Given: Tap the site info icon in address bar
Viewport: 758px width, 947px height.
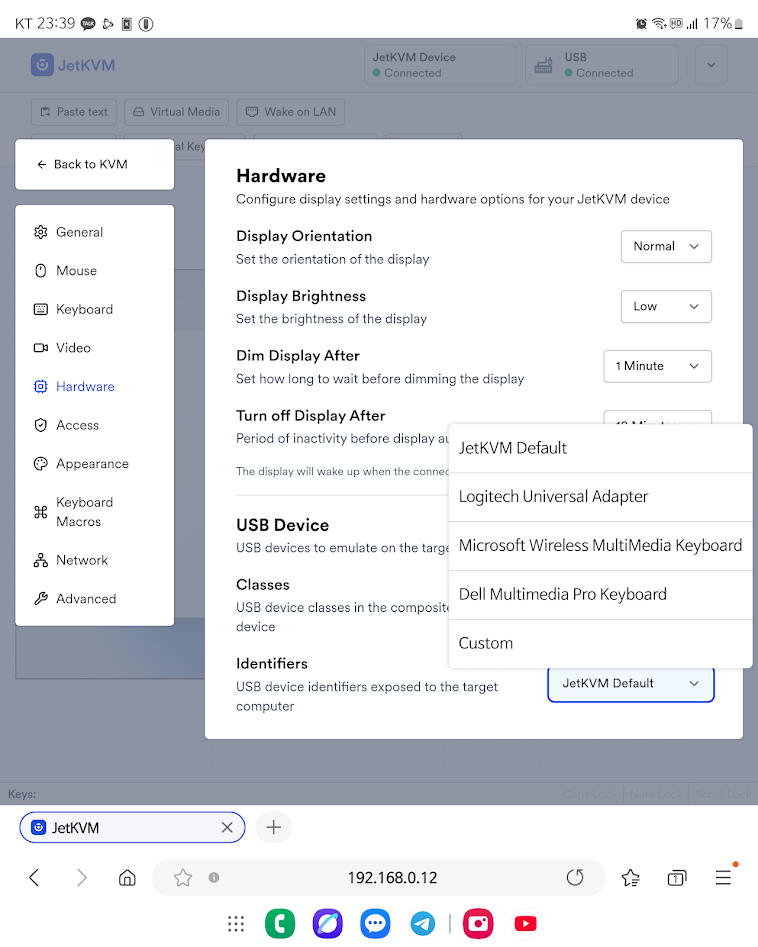Looking at the screenshot, I should (x=214, y=878).
